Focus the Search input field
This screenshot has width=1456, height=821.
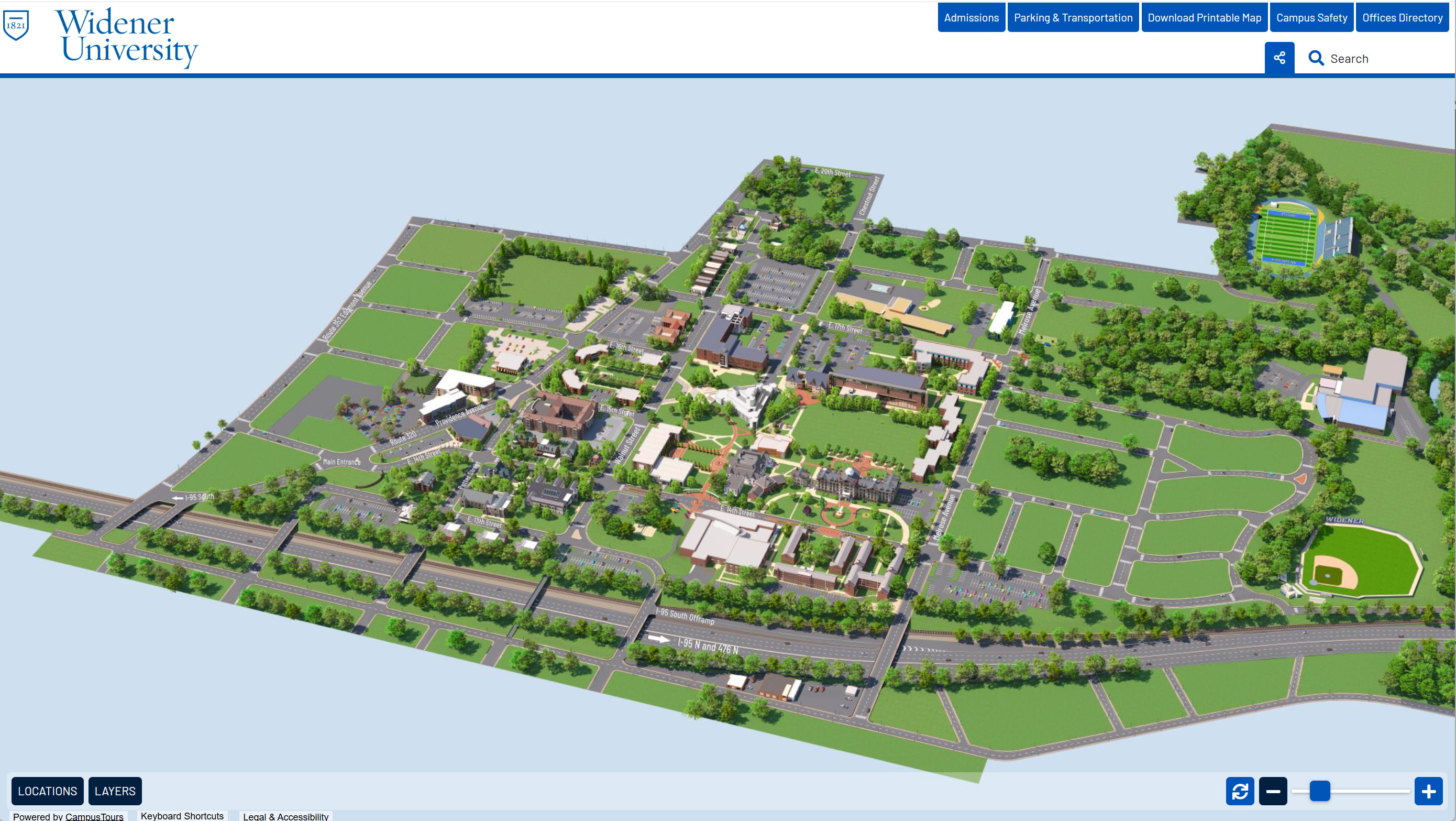[1387, 59]
